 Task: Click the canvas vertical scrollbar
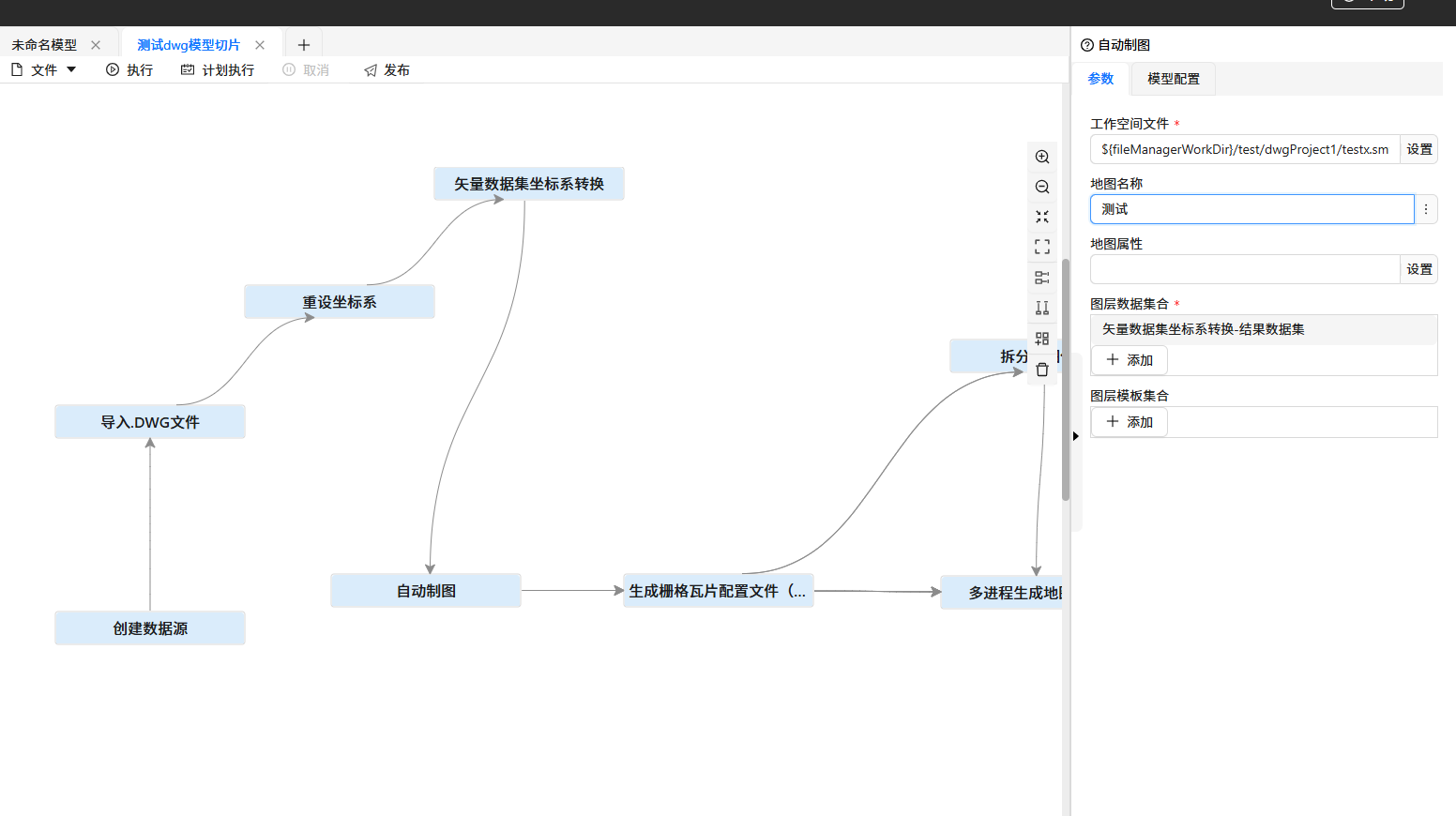click(1066, 380)
